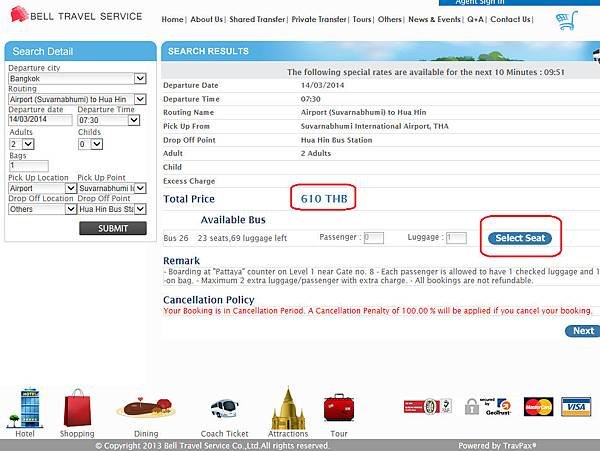The height and width of the screenshot is (451, 600).
Task: Click the Bags input field
Action: [x=29, y=166]
